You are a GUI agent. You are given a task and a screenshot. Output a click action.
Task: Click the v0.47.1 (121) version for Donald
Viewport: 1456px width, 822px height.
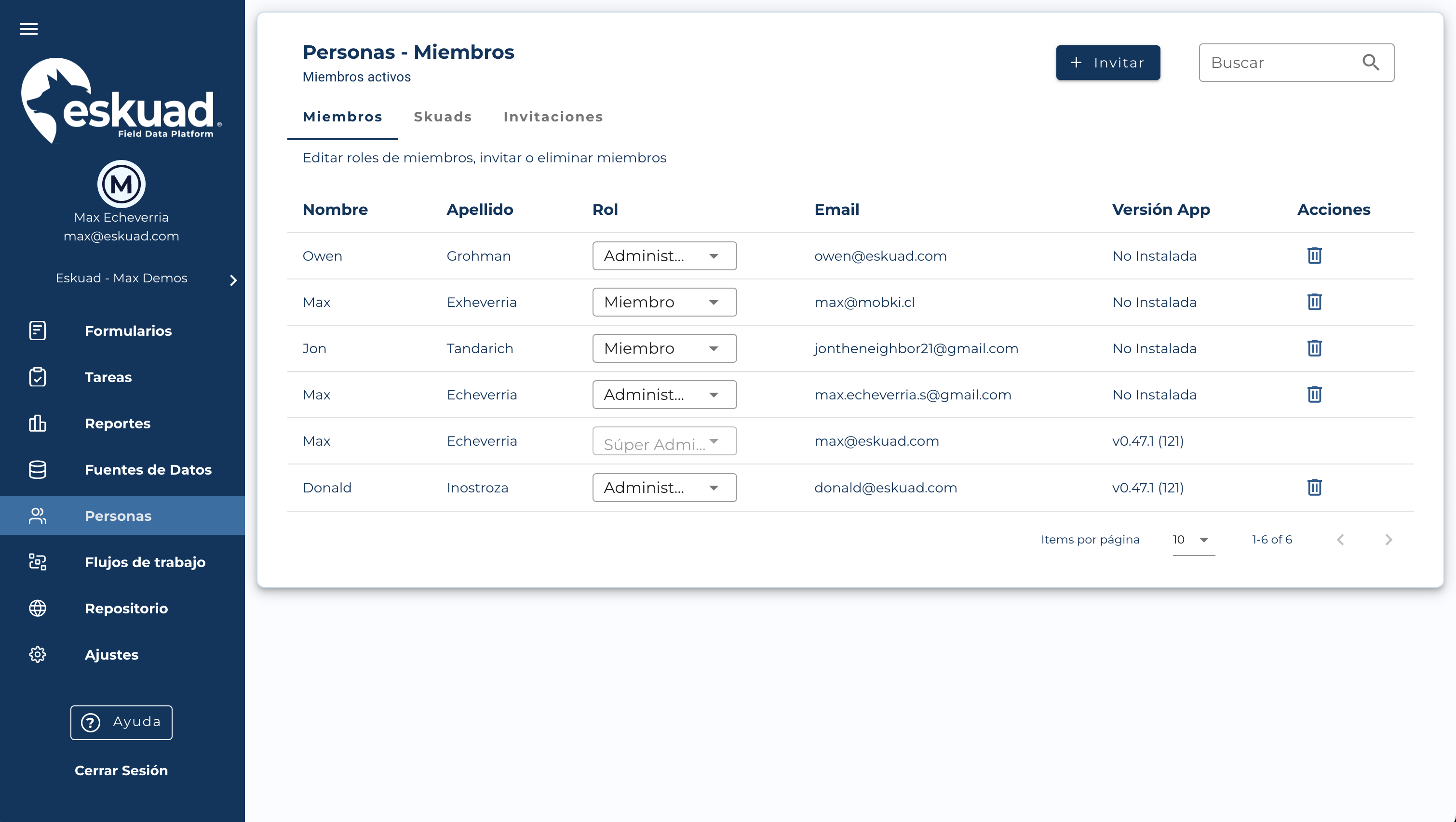click(1147, 488)
